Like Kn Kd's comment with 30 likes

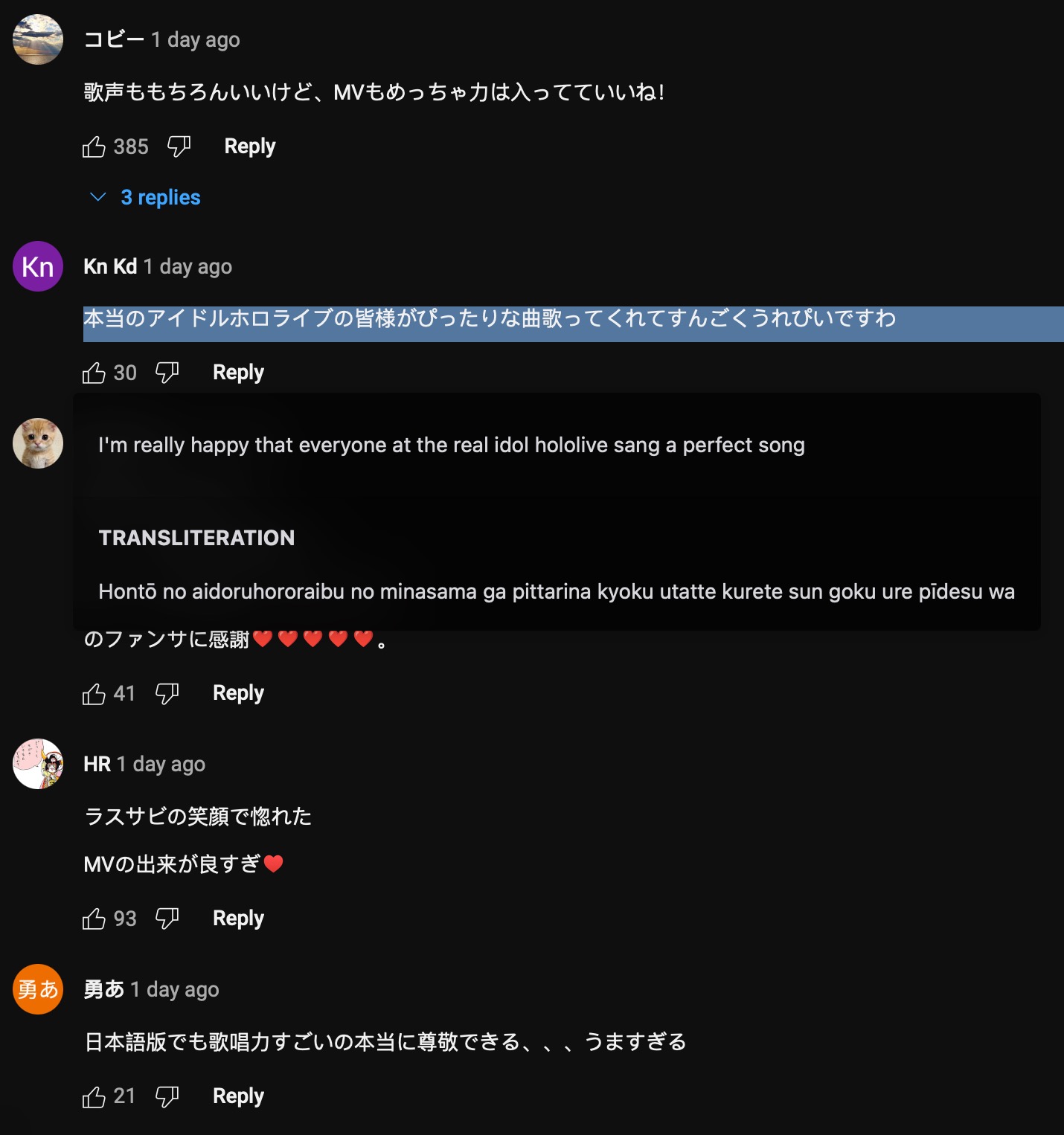(94, 373)
